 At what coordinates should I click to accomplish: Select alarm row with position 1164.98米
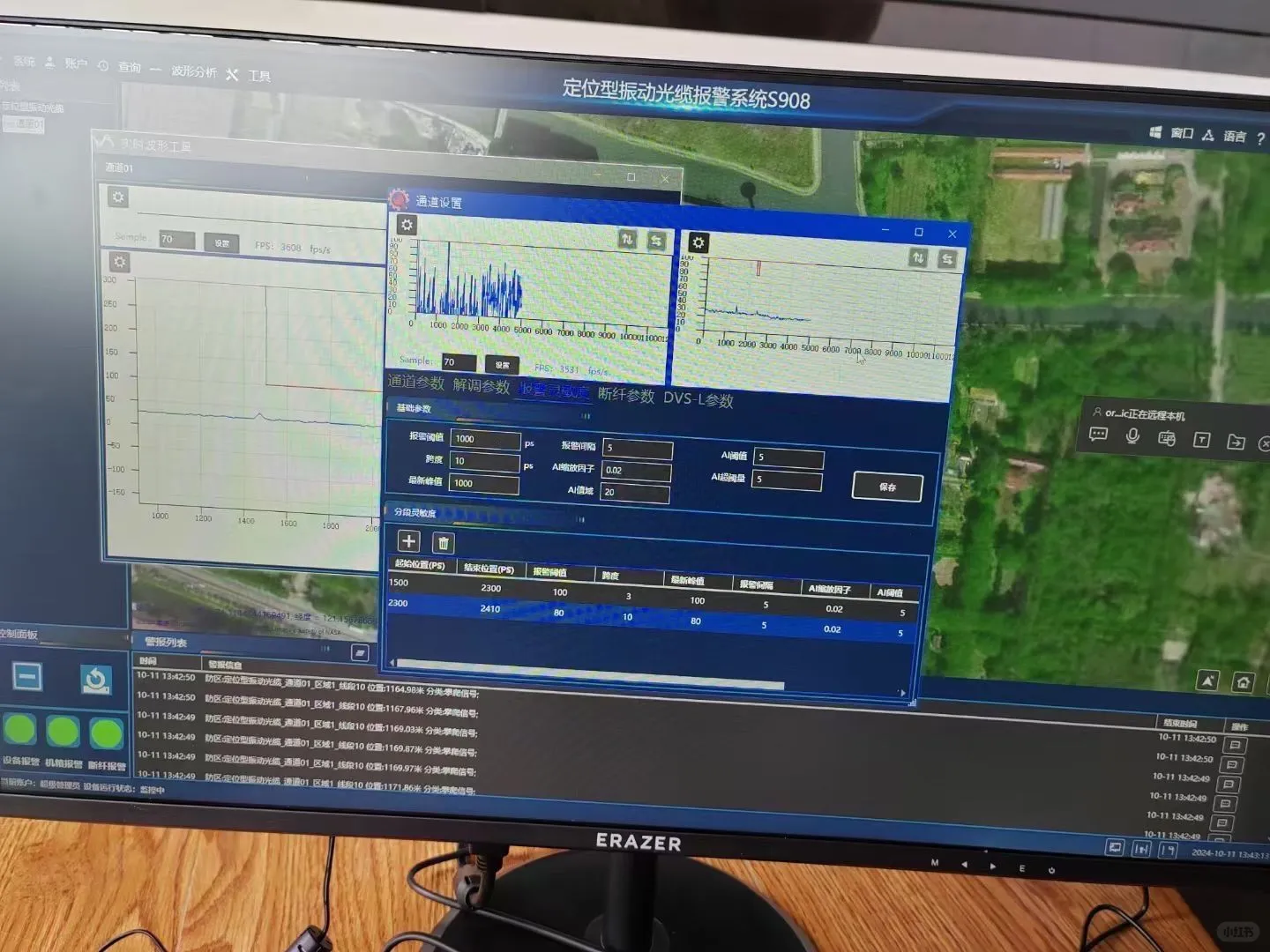[341, 686]
